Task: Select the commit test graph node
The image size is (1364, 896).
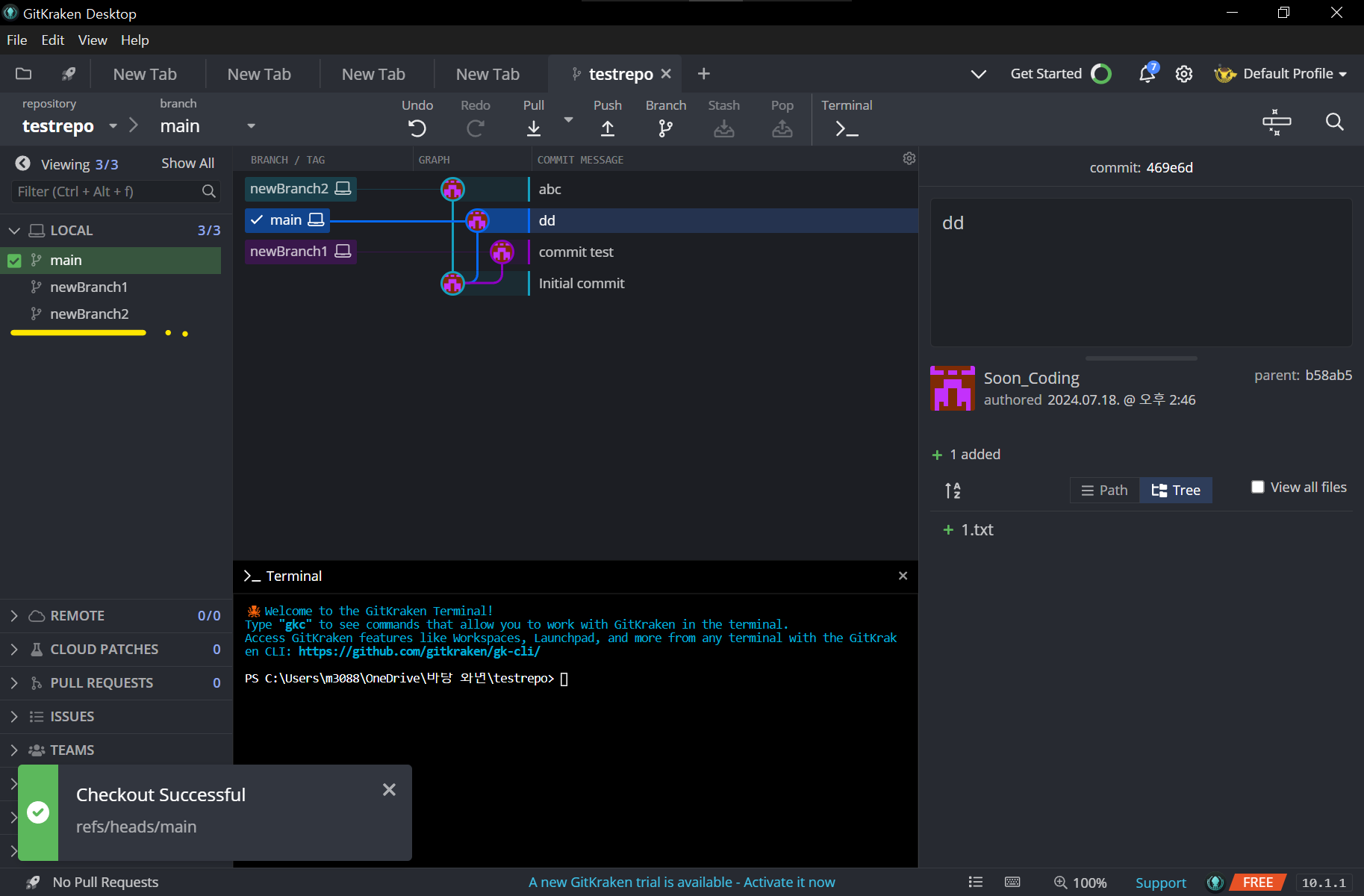Action: pos(502,252)
